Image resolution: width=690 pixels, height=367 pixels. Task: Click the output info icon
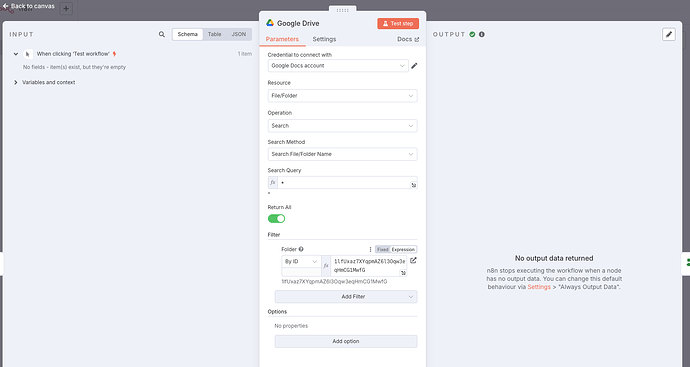pyautogui.click(x=482, y=34)
